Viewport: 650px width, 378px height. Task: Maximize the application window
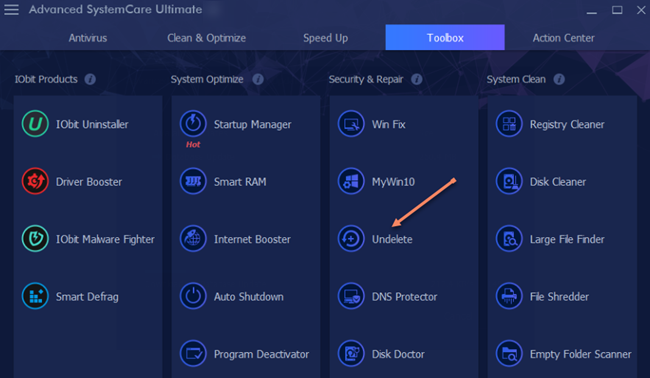pyautogui.click(x=617, y=10)
